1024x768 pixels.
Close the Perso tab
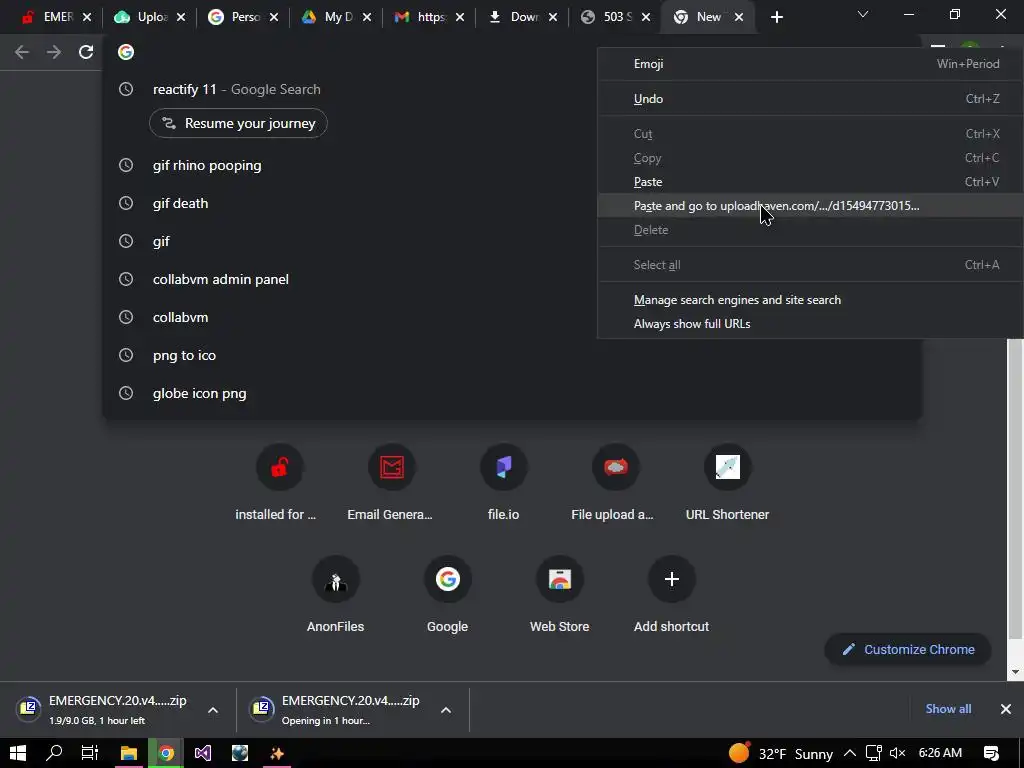pos(274,17)
